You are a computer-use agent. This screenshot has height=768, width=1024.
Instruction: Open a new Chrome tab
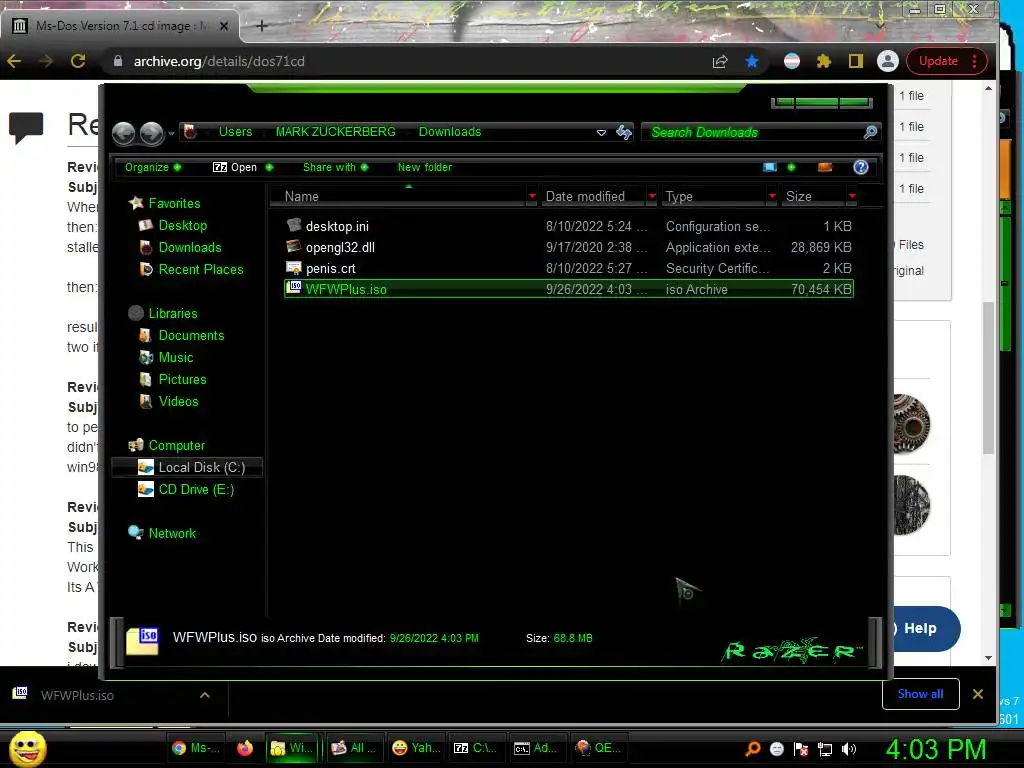[x=261, y=26]
